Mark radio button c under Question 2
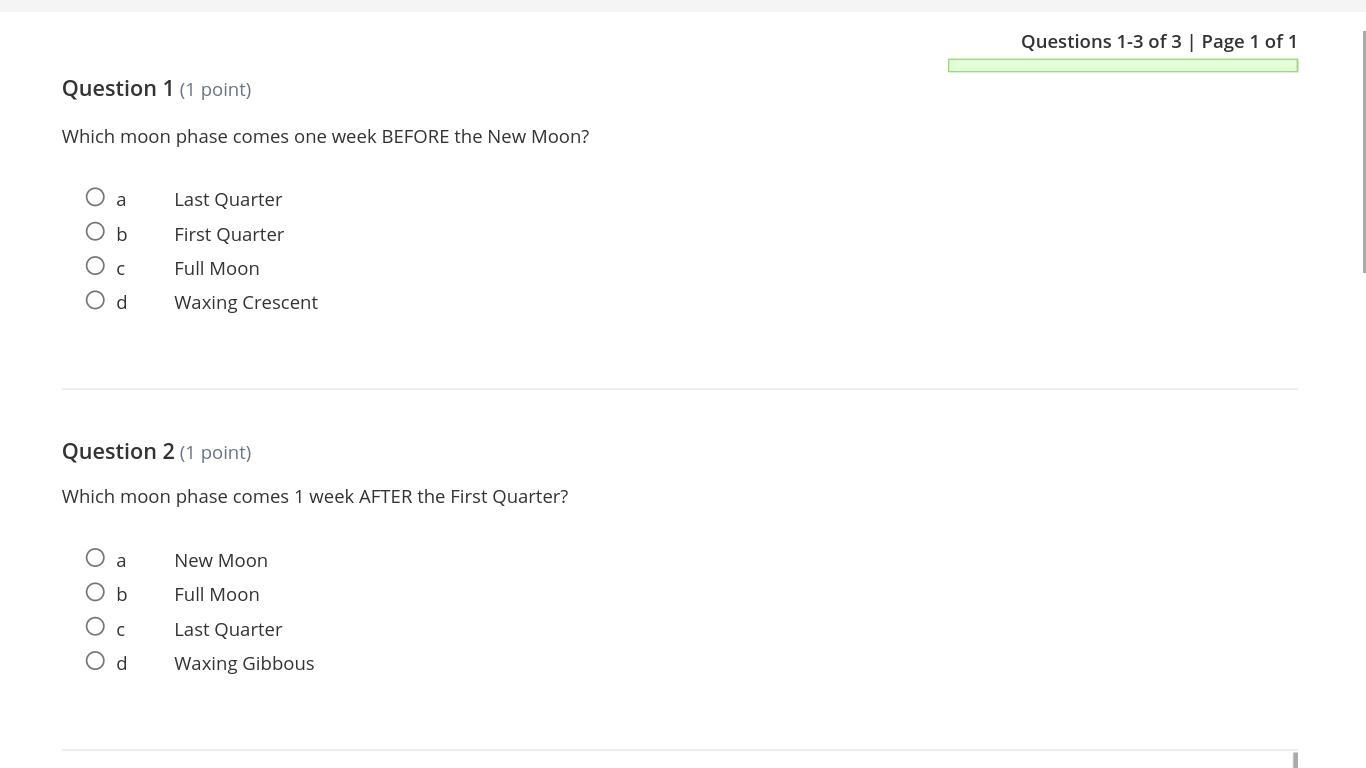The height and width of the screenshot is (768, 1366). tap(95, 627)
